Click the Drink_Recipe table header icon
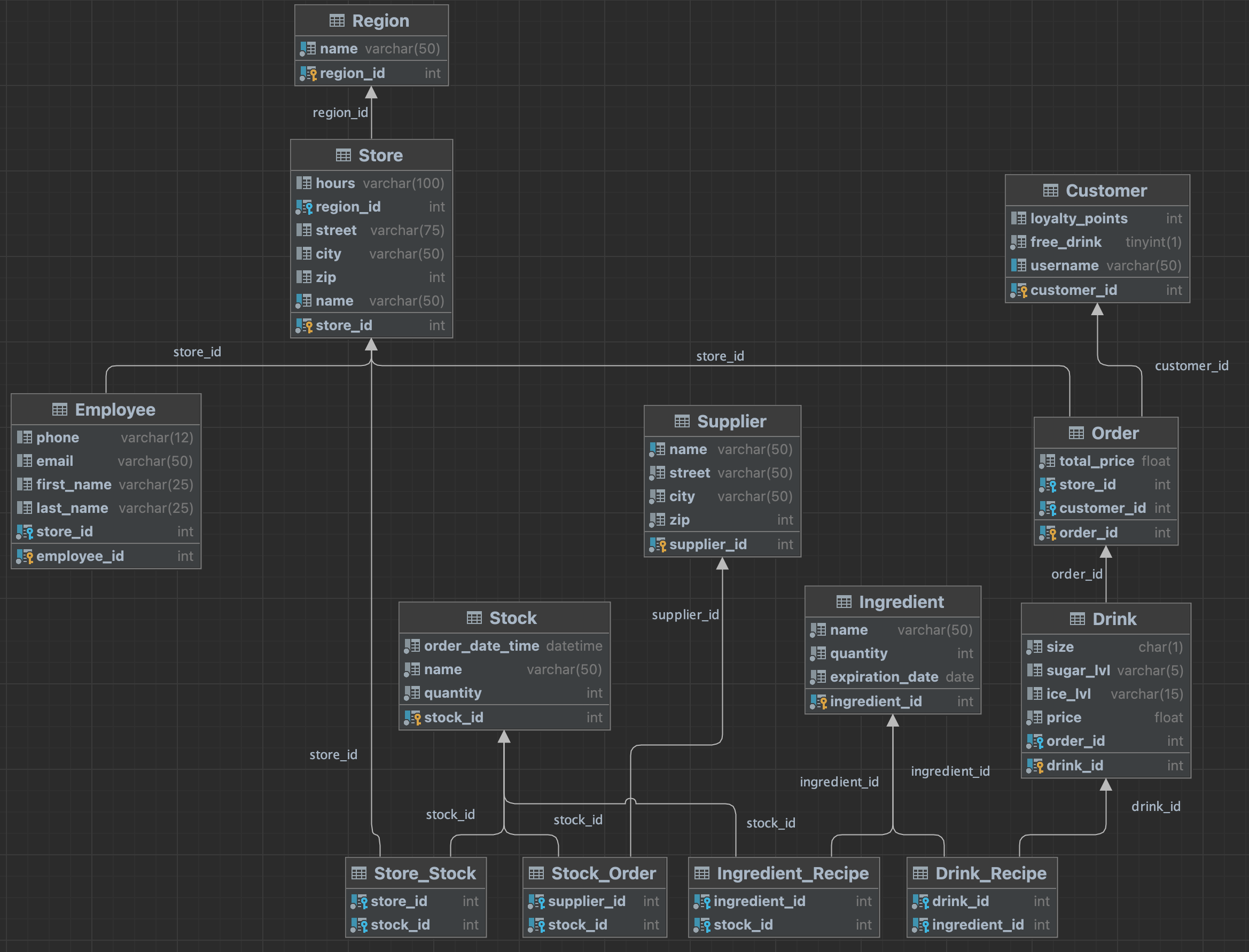Viewport: 1249px width, 952px height. 920,874
